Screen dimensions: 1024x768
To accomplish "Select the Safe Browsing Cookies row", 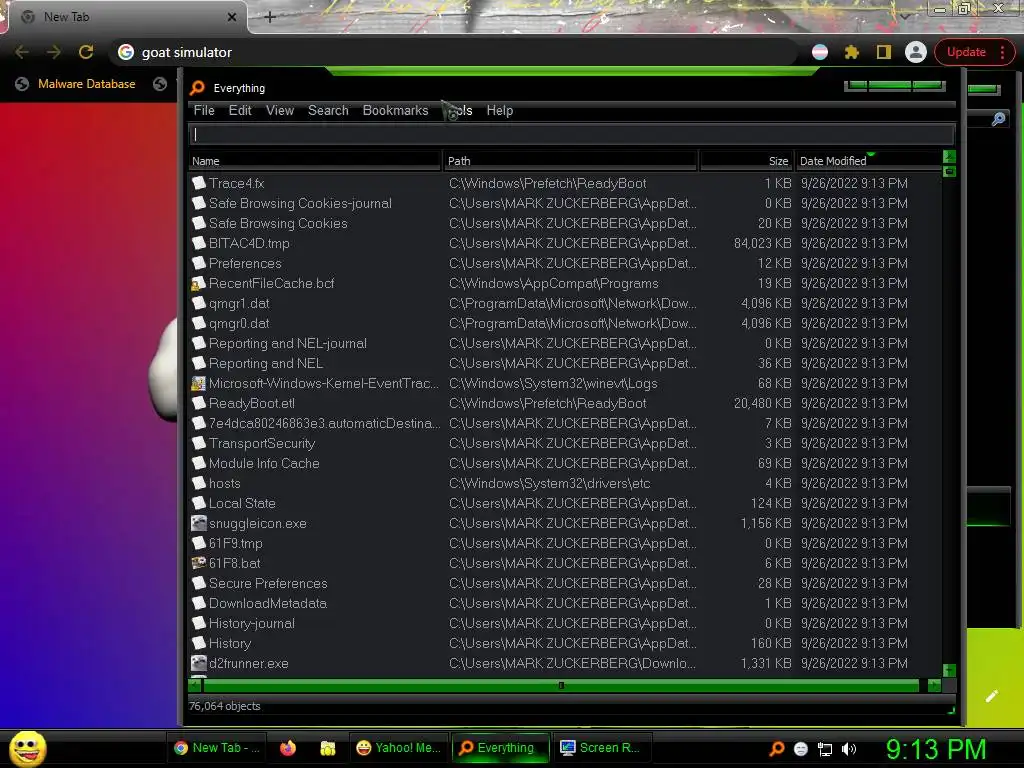I will (565, 223).
